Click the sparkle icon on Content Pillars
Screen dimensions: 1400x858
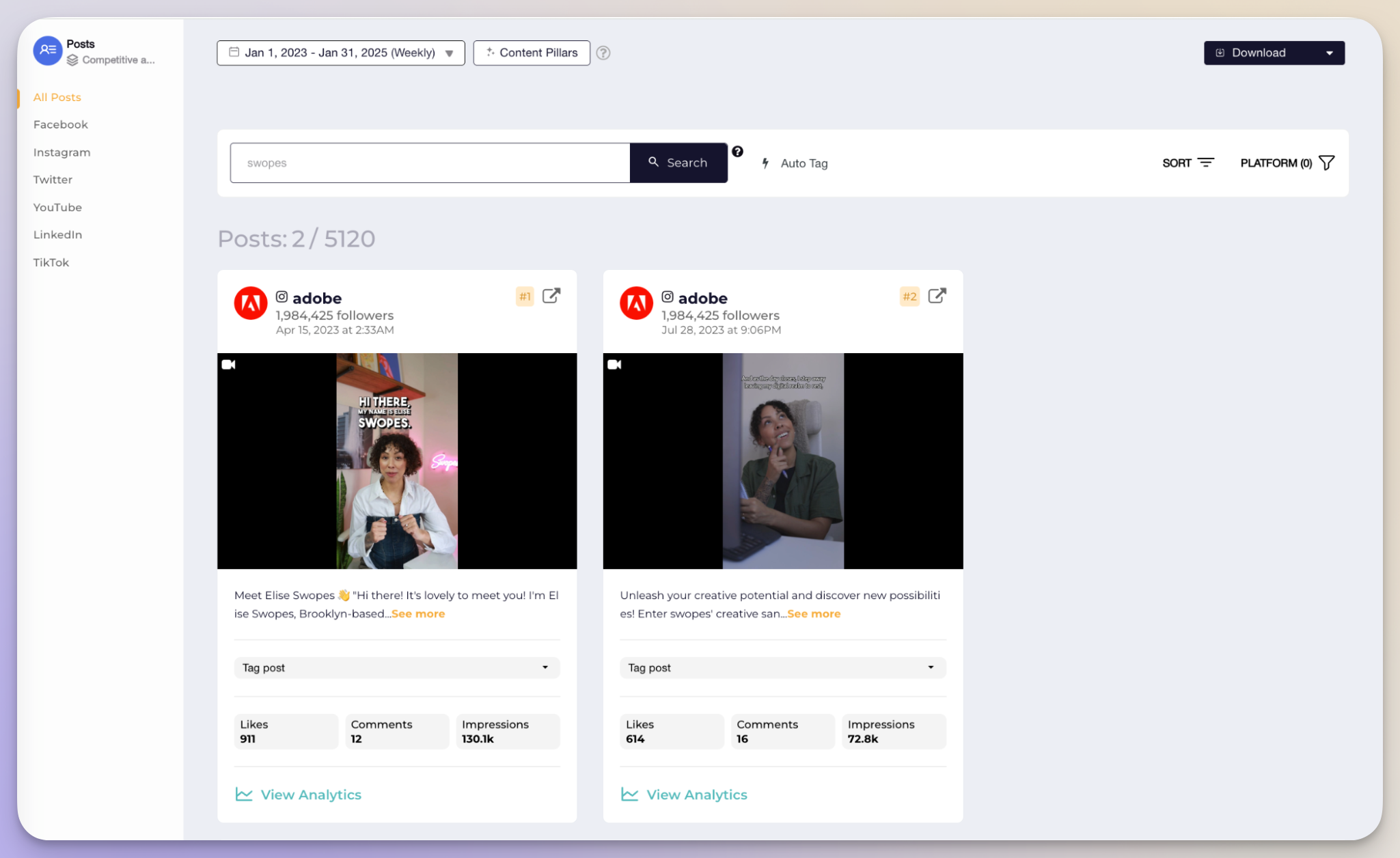point(490,52)
